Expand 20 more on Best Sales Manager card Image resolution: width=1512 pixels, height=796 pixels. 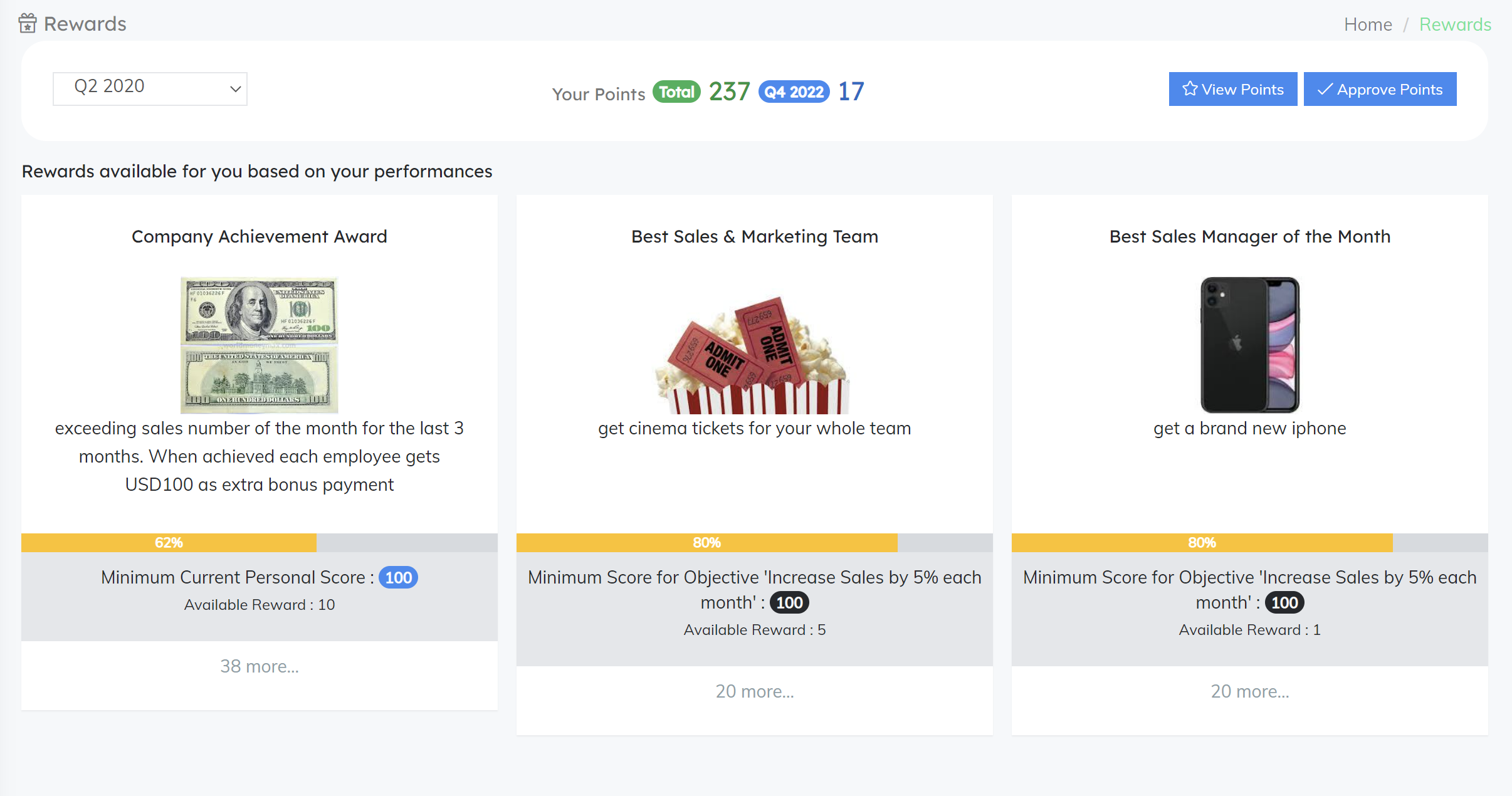1250,691
